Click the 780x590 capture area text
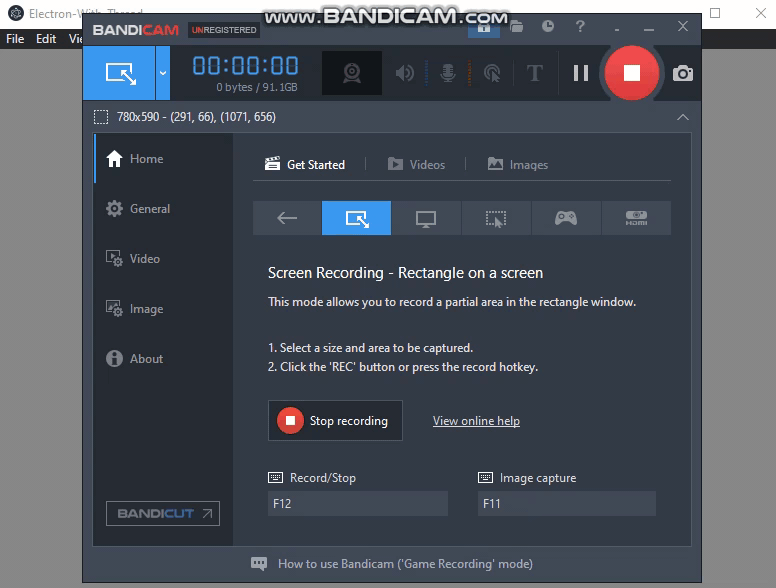This screenshot has width=776, height=588. coord(196,117)
